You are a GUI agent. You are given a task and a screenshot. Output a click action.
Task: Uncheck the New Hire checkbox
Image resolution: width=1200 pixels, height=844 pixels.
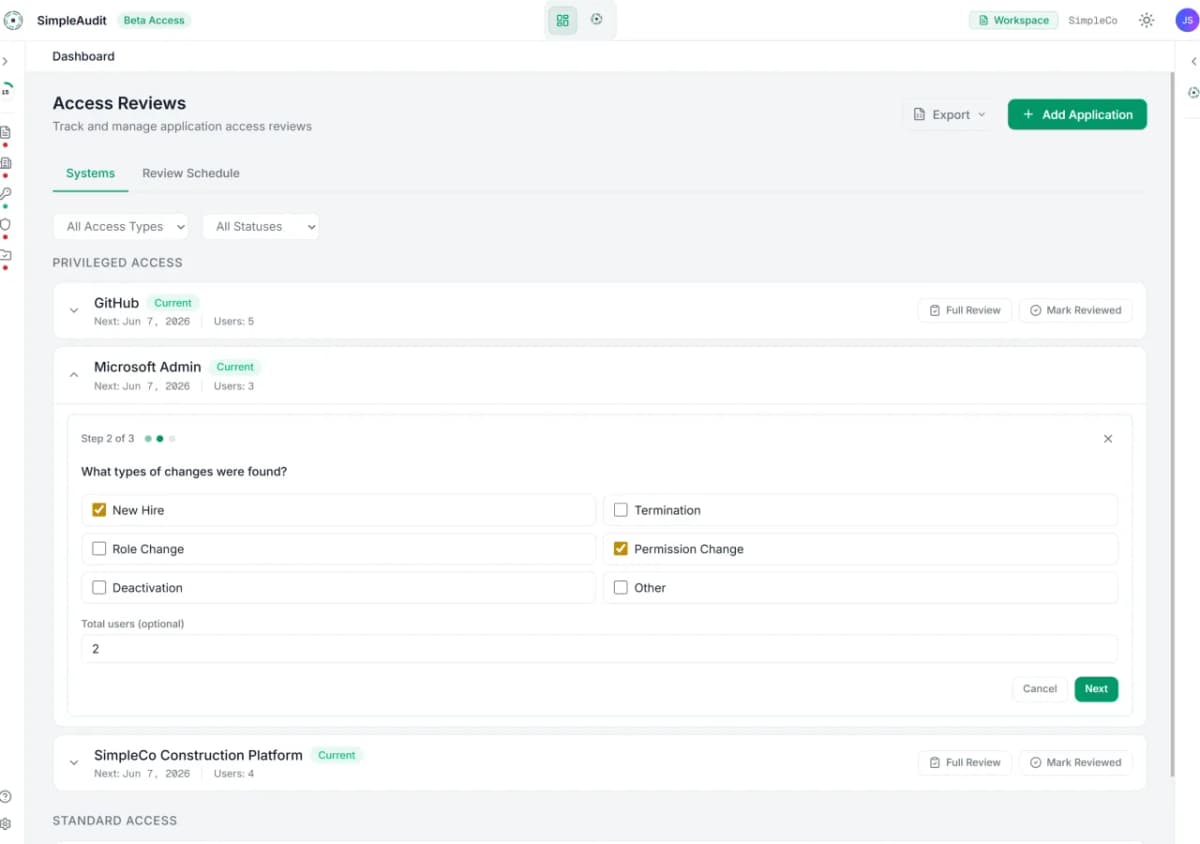[x=99, y=509]
